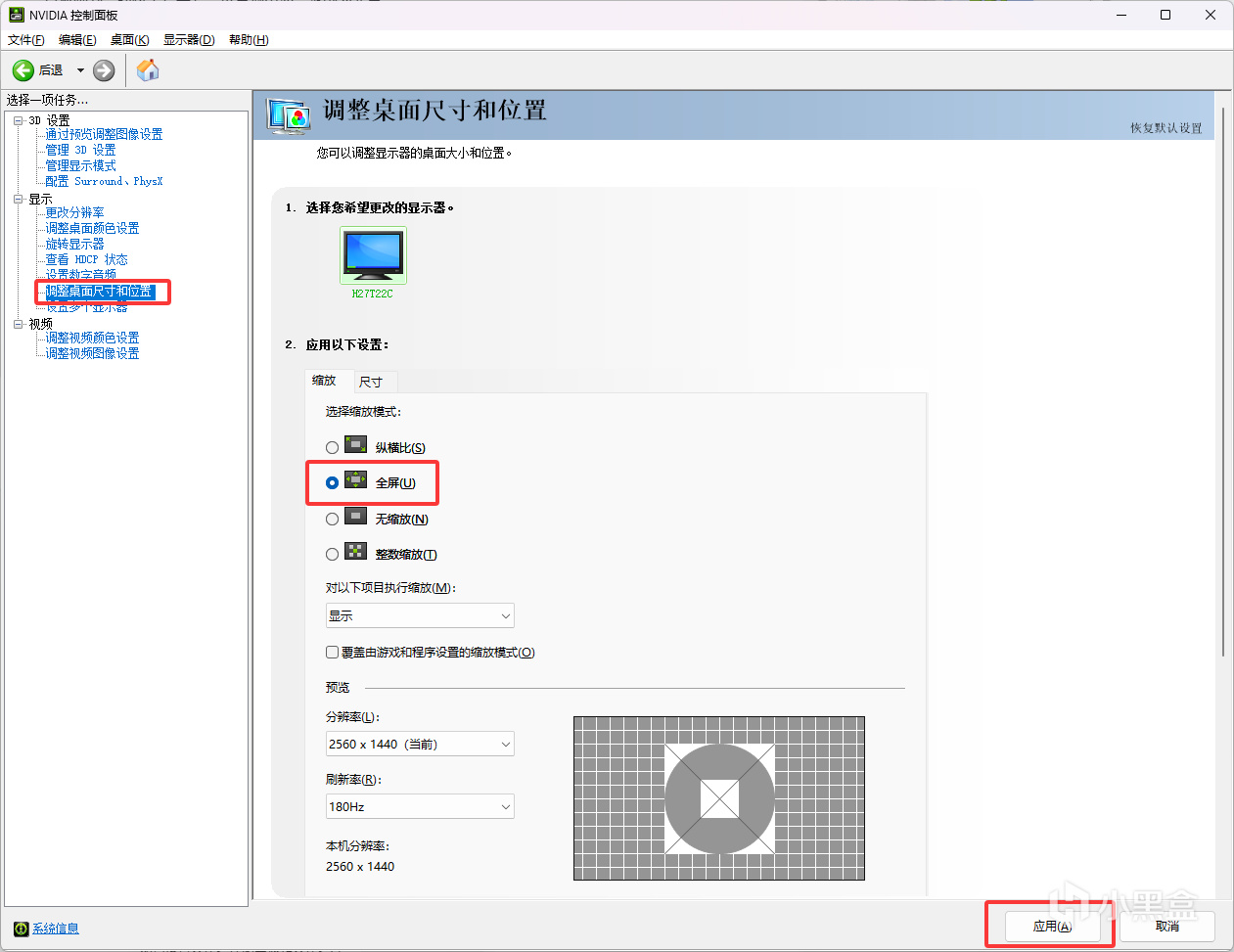Switch to the 缩放 tab
The width and height of the screenshot is (1234, 952).
pos(324,381)
